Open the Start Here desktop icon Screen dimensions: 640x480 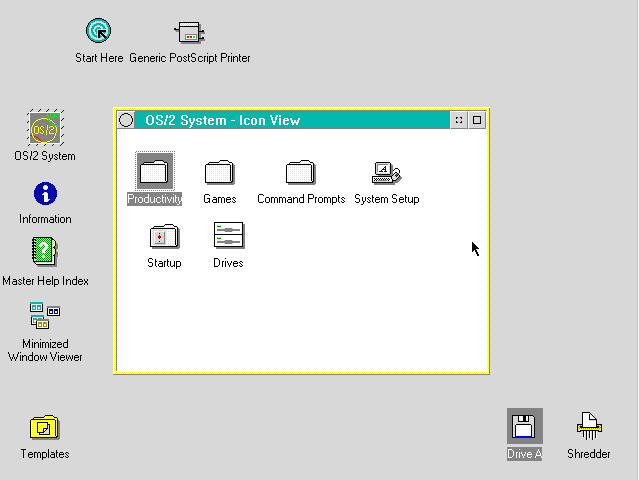pos(98,31)
